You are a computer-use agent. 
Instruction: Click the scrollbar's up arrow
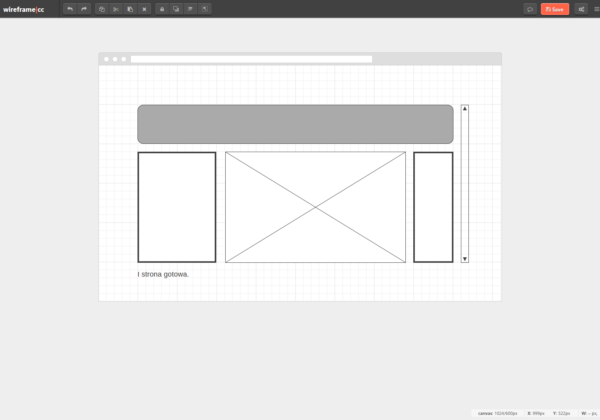(465, 108)
